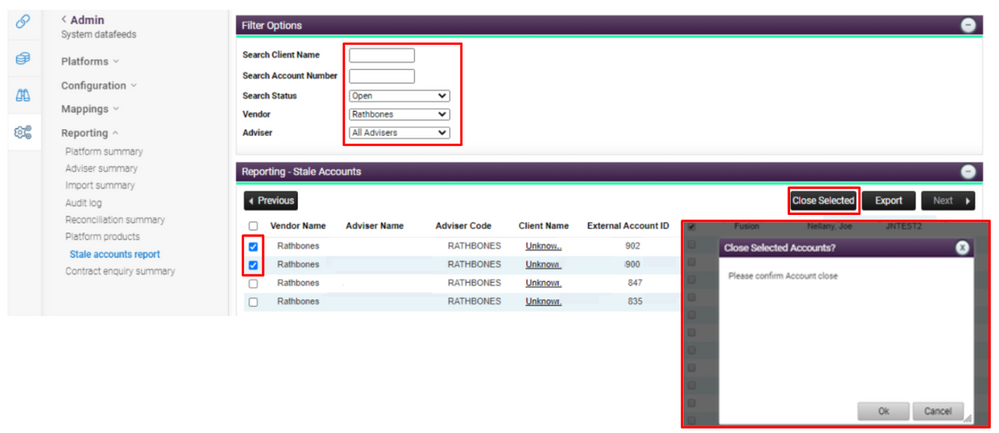
Task: Go back using Admin back arrow
Action: point(64,20)
